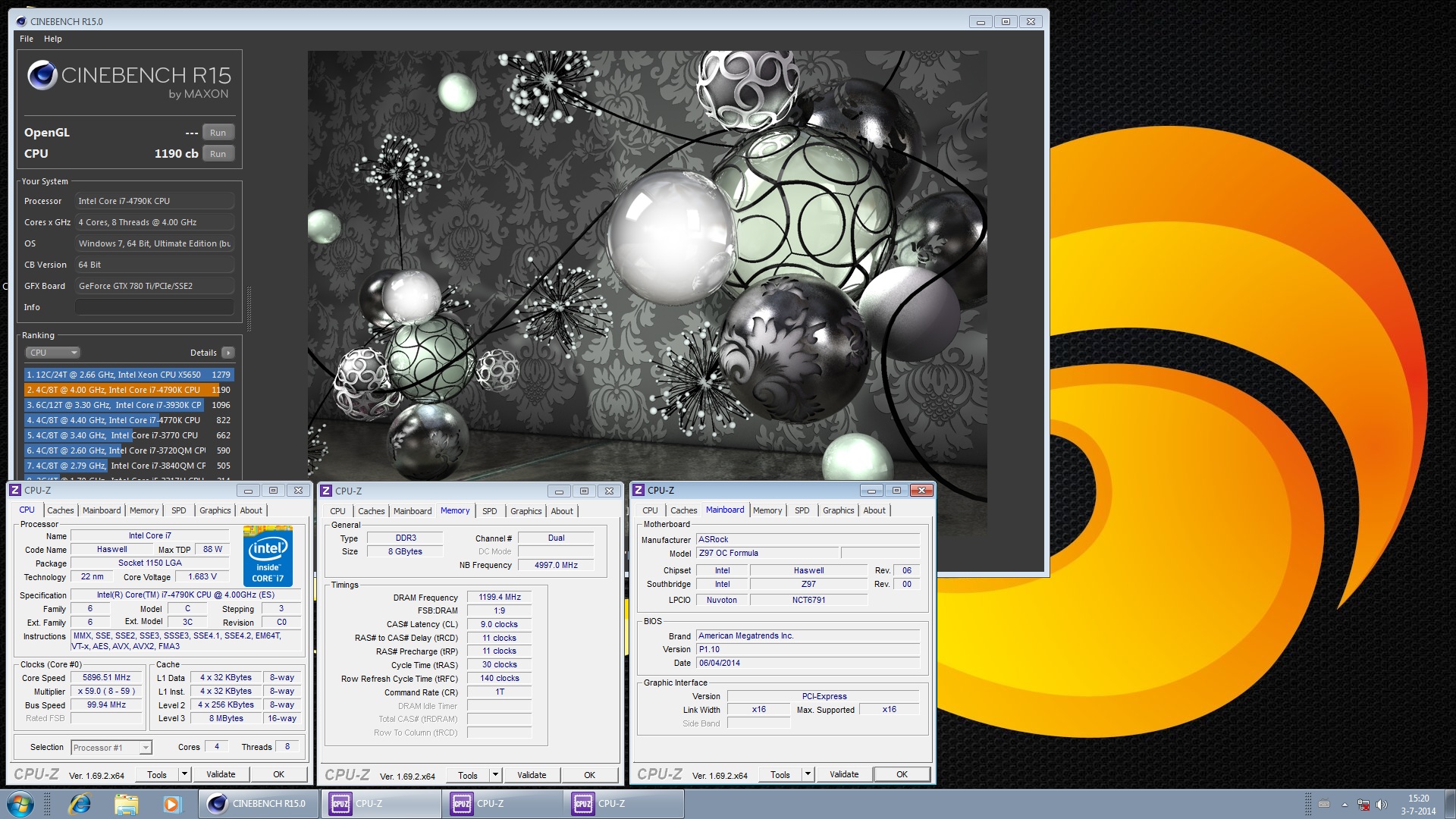Screen dimensions: 1456x819
Task: Select ranking entry Core i7-3770 662
Action: (129, 435)
